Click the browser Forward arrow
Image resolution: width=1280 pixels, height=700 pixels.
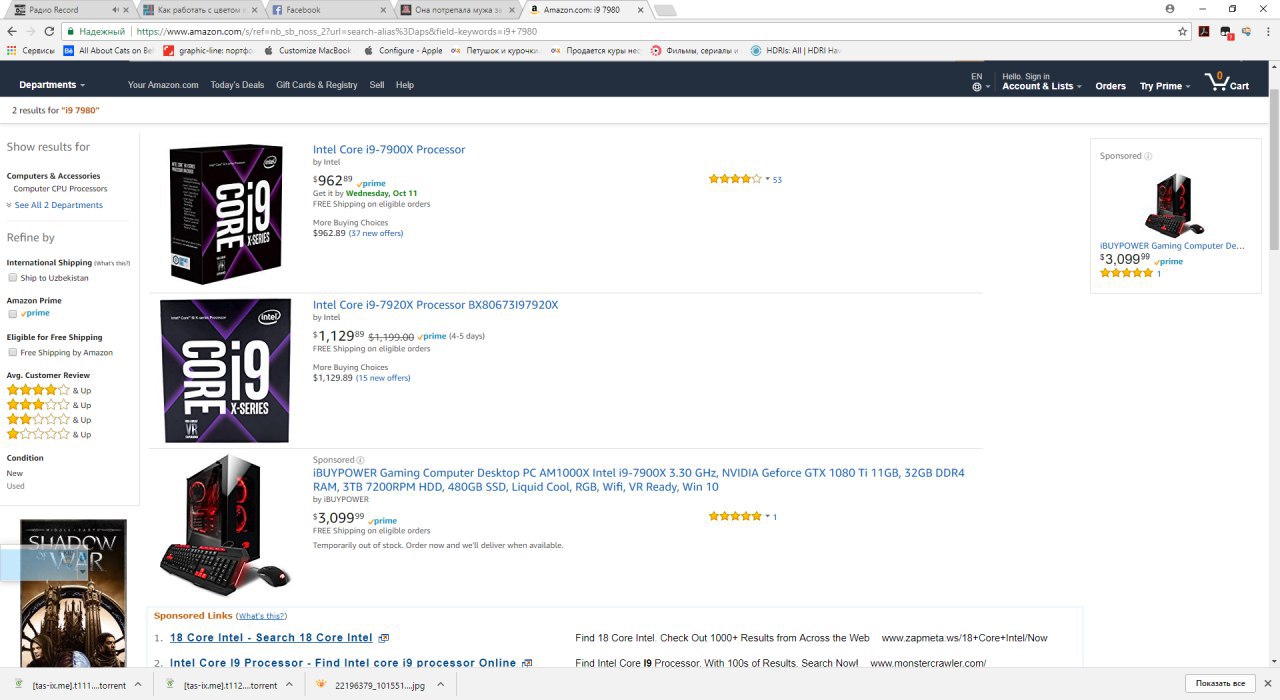tap(32, 31)
